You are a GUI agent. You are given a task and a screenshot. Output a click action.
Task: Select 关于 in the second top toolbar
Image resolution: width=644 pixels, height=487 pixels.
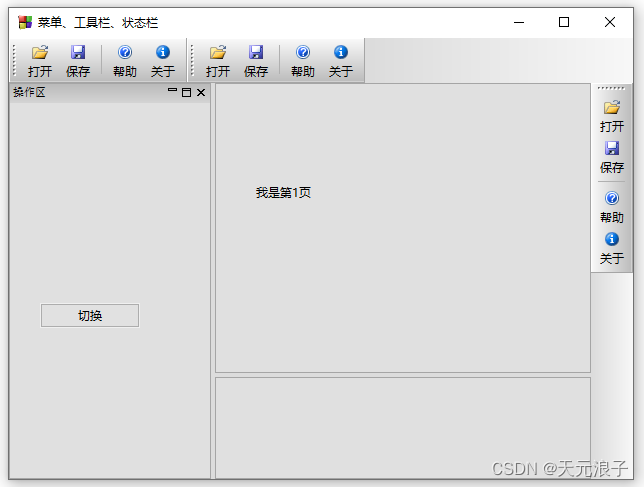(340, 60)
